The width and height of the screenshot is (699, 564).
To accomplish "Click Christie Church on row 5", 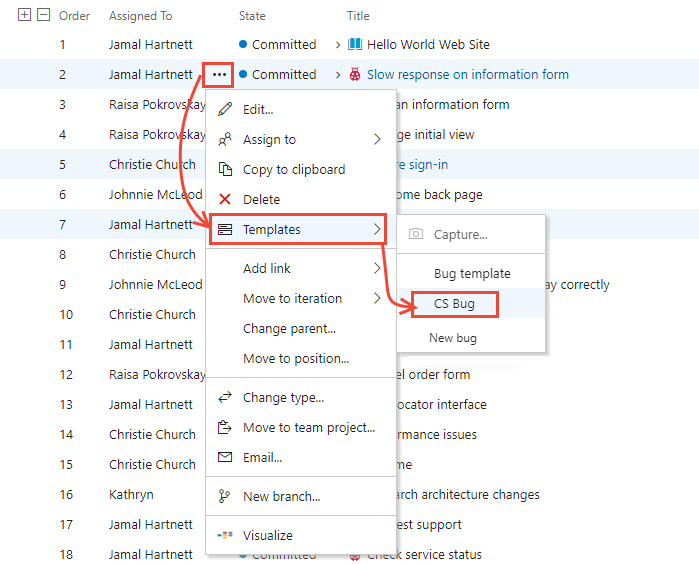I will [152, 165].
